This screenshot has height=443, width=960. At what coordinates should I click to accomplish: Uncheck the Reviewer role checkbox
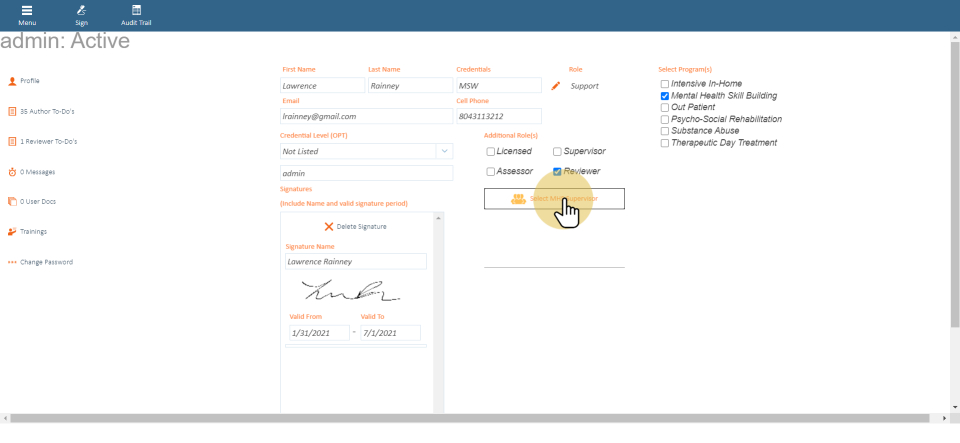tap(558, 172)
